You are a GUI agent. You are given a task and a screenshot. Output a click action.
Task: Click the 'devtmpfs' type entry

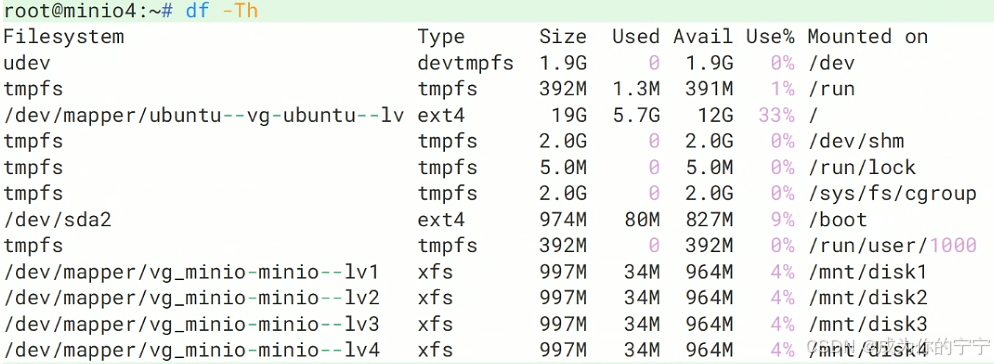(x=465, y=63)
